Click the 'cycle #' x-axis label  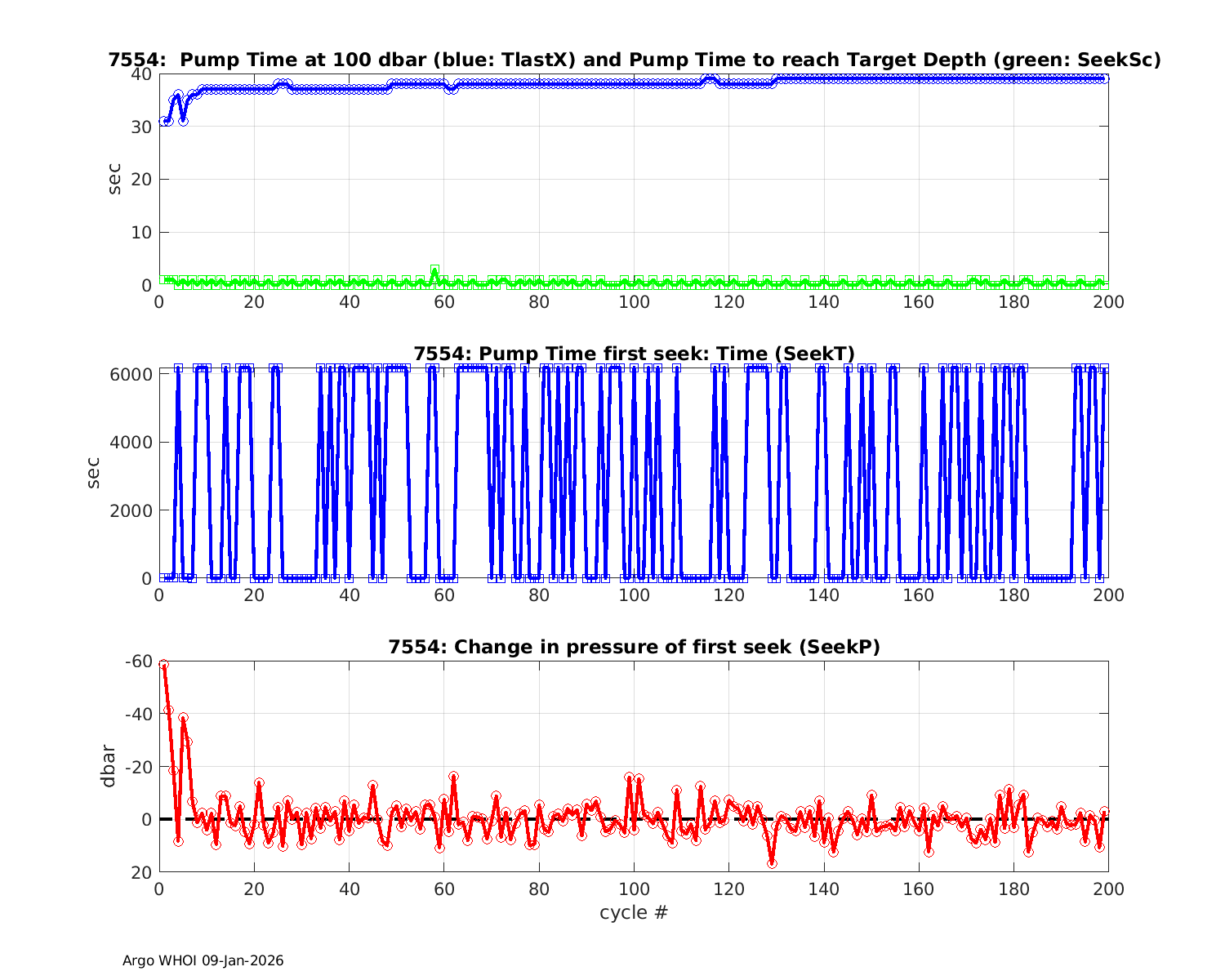point(634,912)
